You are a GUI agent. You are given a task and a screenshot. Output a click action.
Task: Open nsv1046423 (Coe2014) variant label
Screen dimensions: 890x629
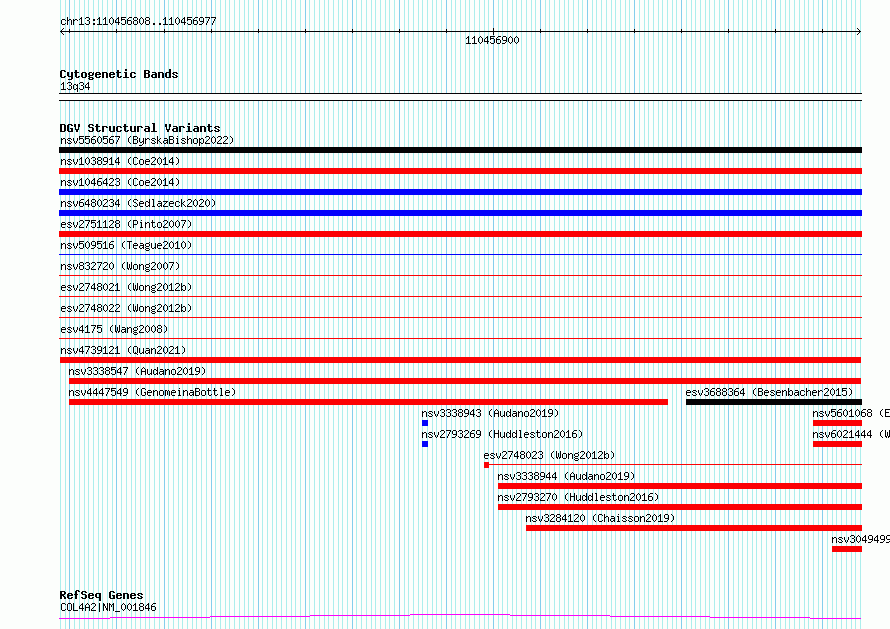[x=120, y=182]
